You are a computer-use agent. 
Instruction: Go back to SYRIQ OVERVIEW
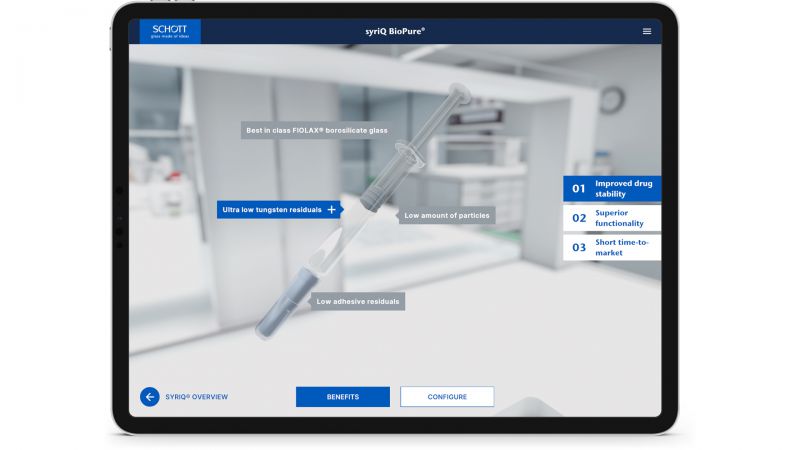[x=196, y=397]
